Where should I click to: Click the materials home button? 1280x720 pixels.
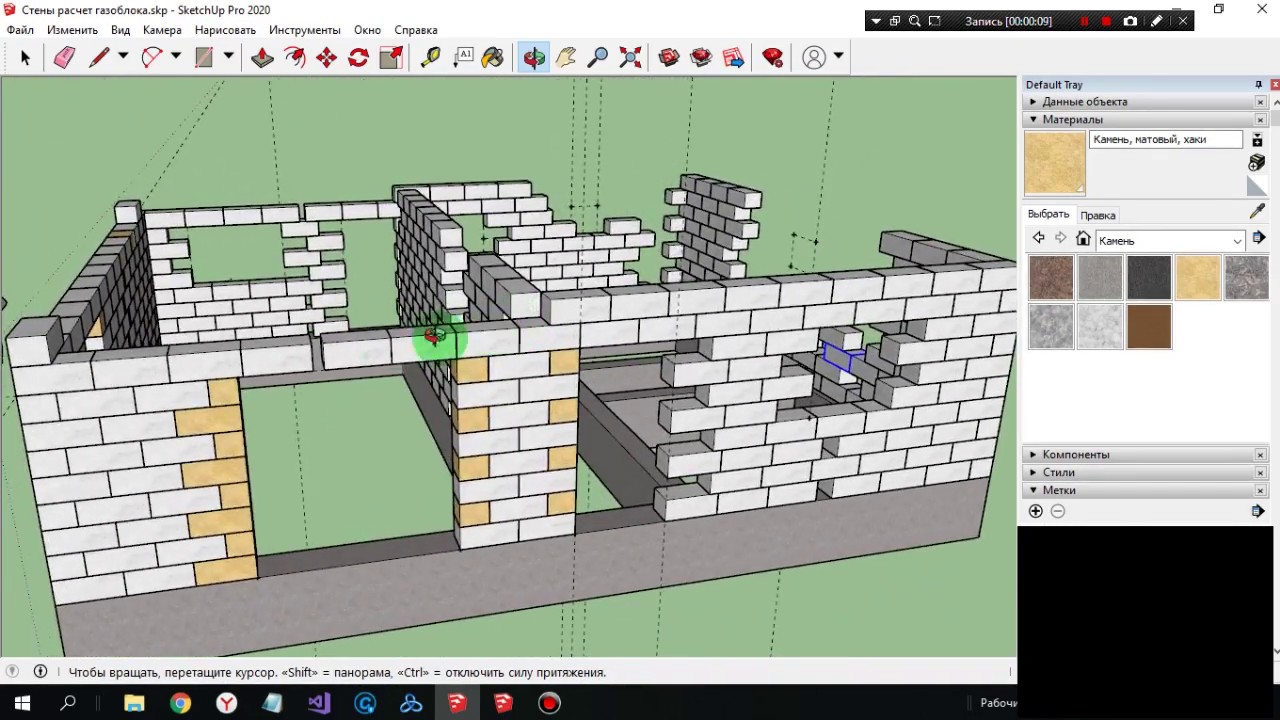point(1083,239)
